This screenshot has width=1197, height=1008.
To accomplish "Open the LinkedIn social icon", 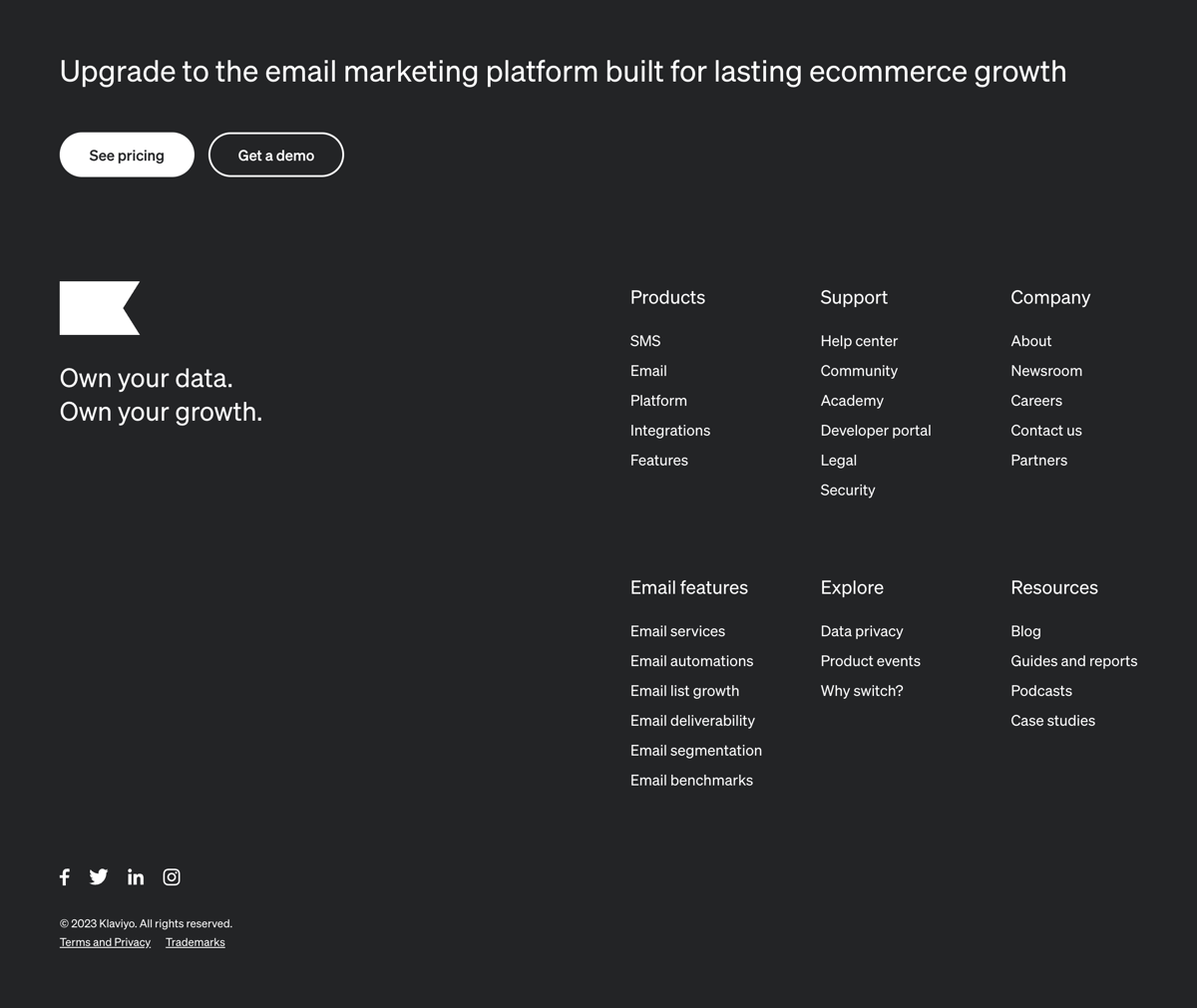I will tap(135, 876).
